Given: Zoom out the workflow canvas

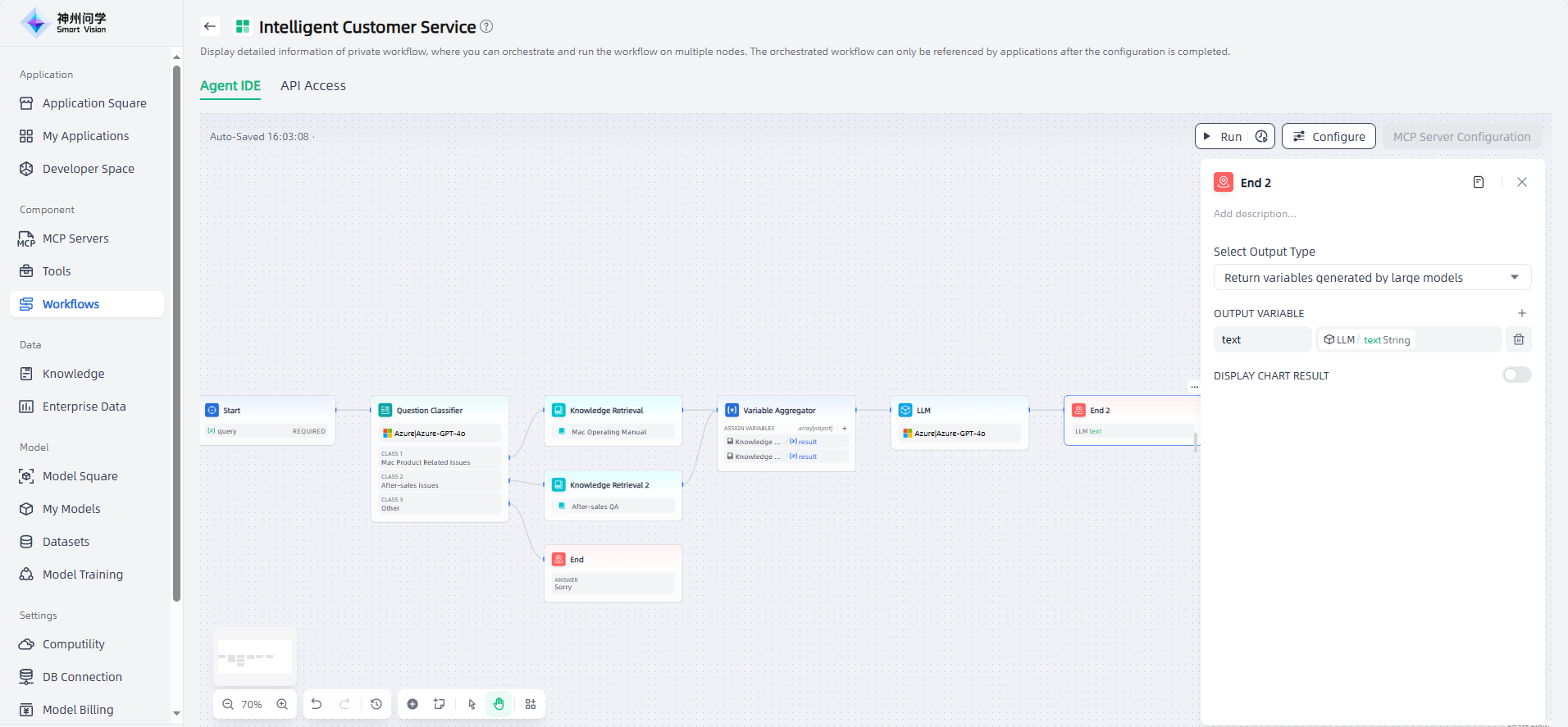Looking at the screenshot, I should tap(228, 704).
